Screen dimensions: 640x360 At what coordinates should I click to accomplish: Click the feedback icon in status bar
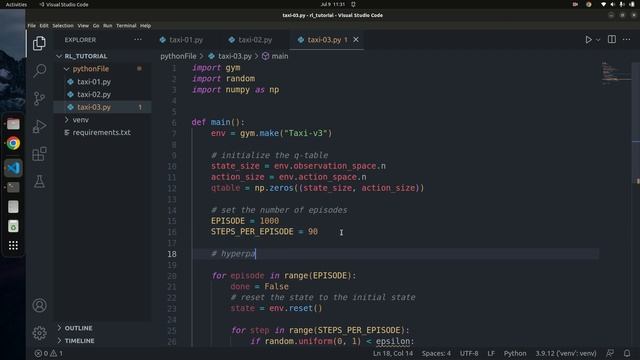click(x=610, y=353)
